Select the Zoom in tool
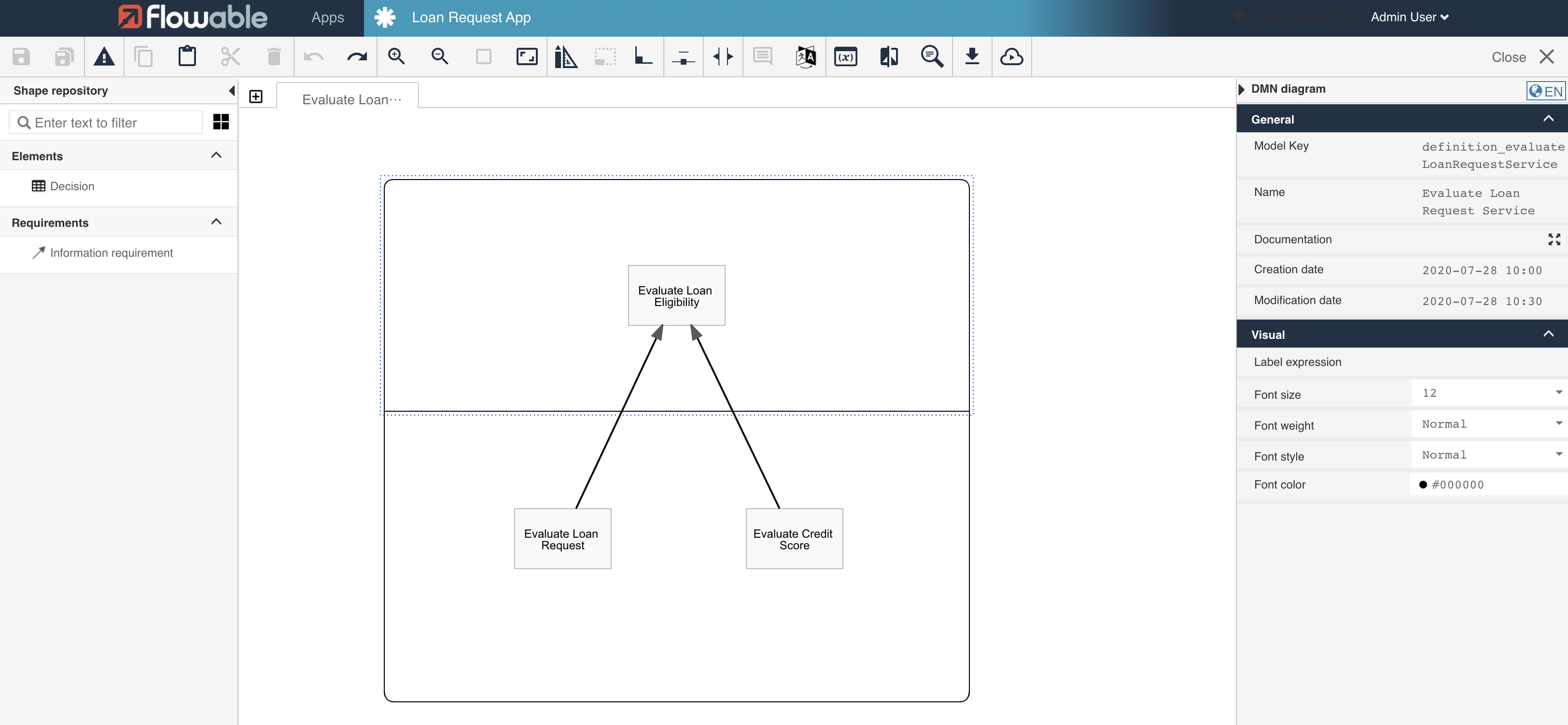The height and width of the screenshot is (725, 1568). click(396, 56)
